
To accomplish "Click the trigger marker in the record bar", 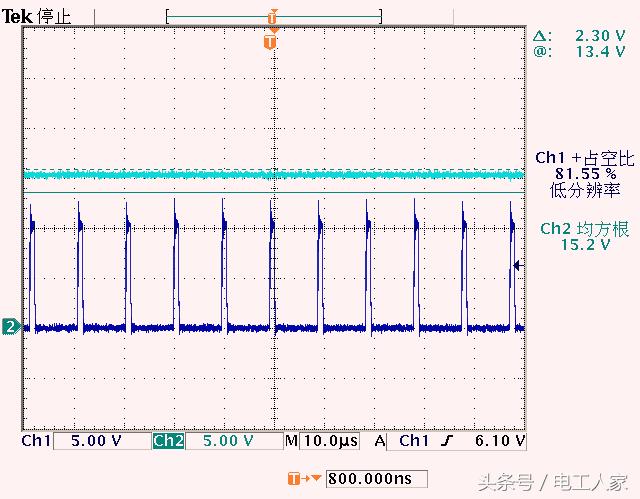I will (x=272, y=17).
